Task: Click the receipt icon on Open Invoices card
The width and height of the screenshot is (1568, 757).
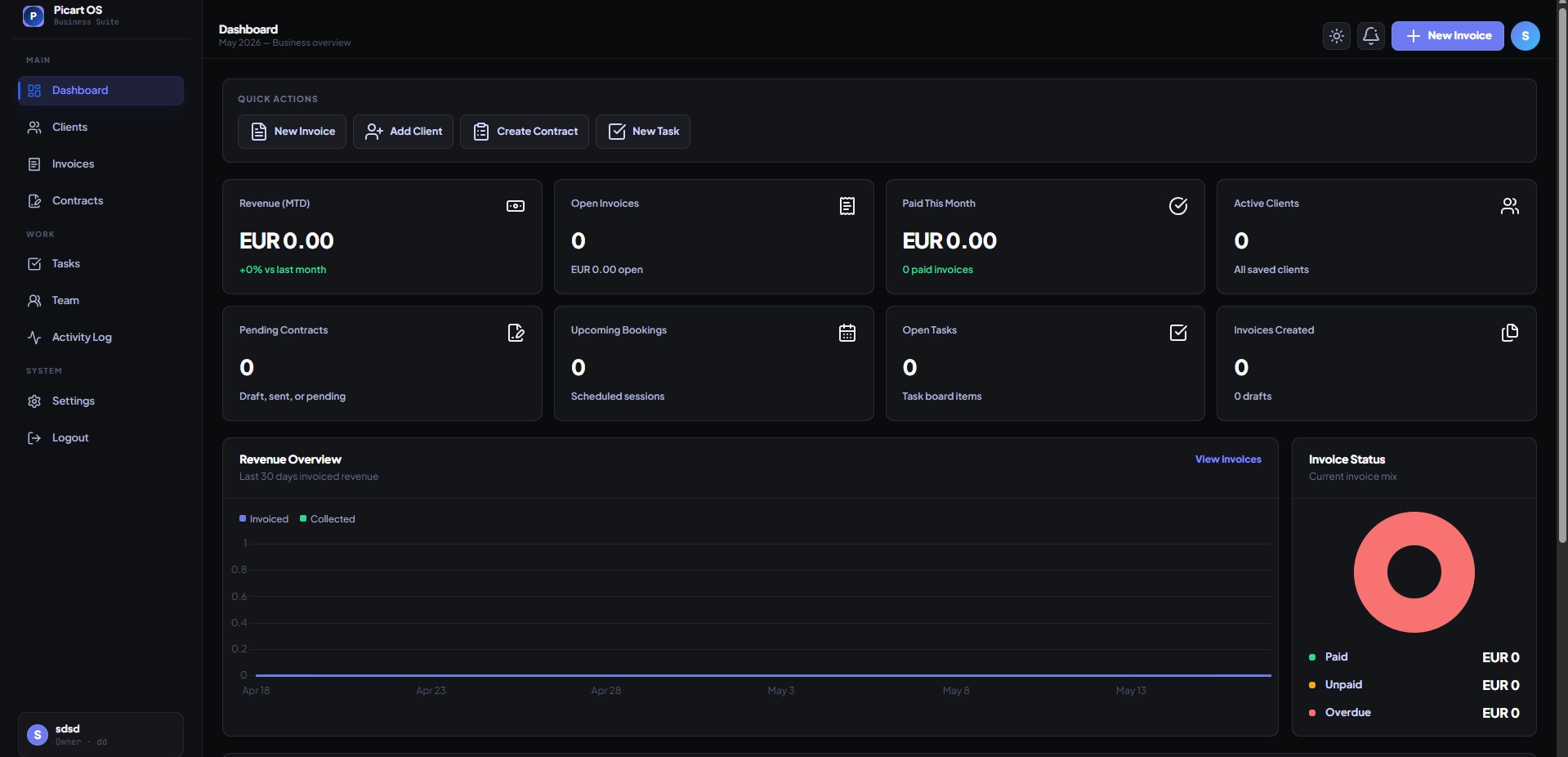Action: 847,206
